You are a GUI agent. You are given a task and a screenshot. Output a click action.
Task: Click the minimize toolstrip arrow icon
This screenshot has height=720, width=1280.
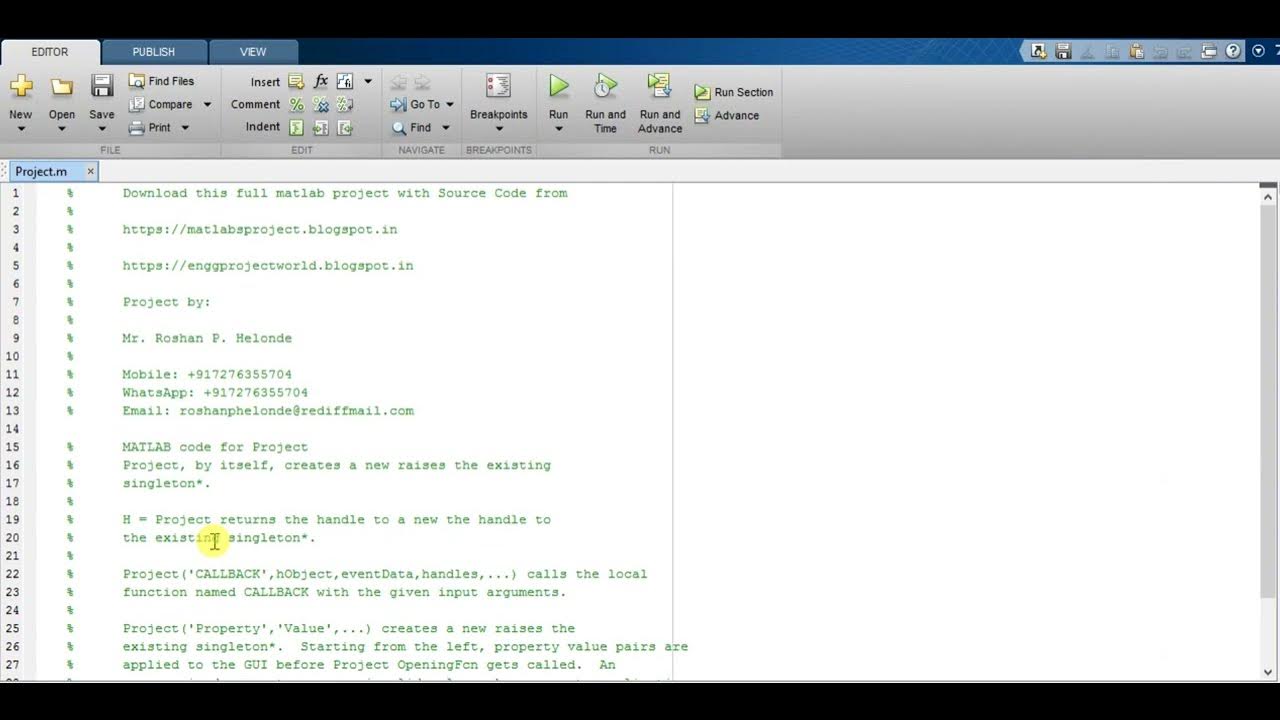1258,51
